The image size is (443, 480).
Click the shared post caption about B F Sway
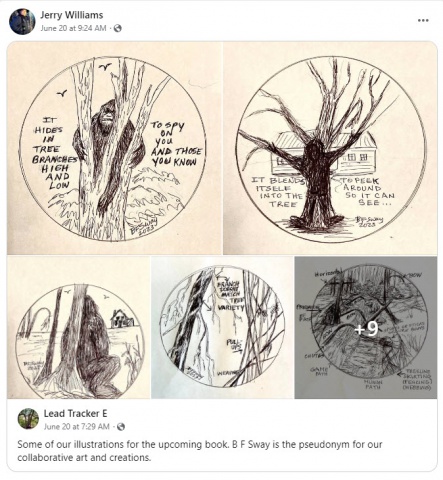click(200, 451)
